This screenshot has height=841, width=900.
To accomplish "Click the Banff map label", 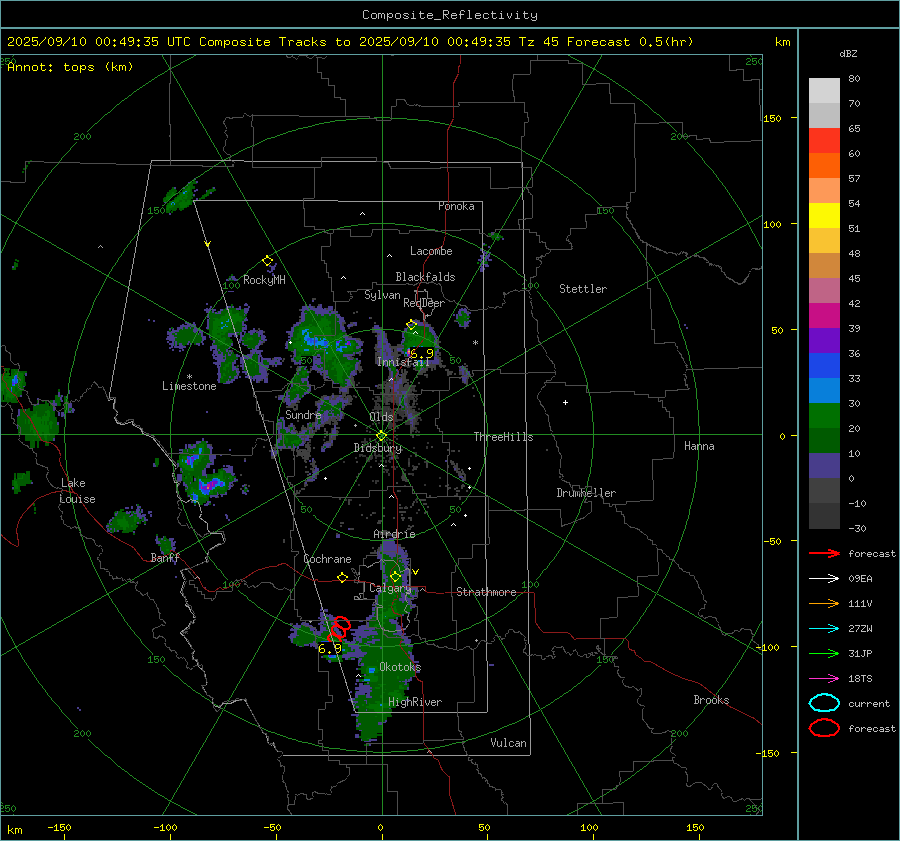I will tap(165, 557).
